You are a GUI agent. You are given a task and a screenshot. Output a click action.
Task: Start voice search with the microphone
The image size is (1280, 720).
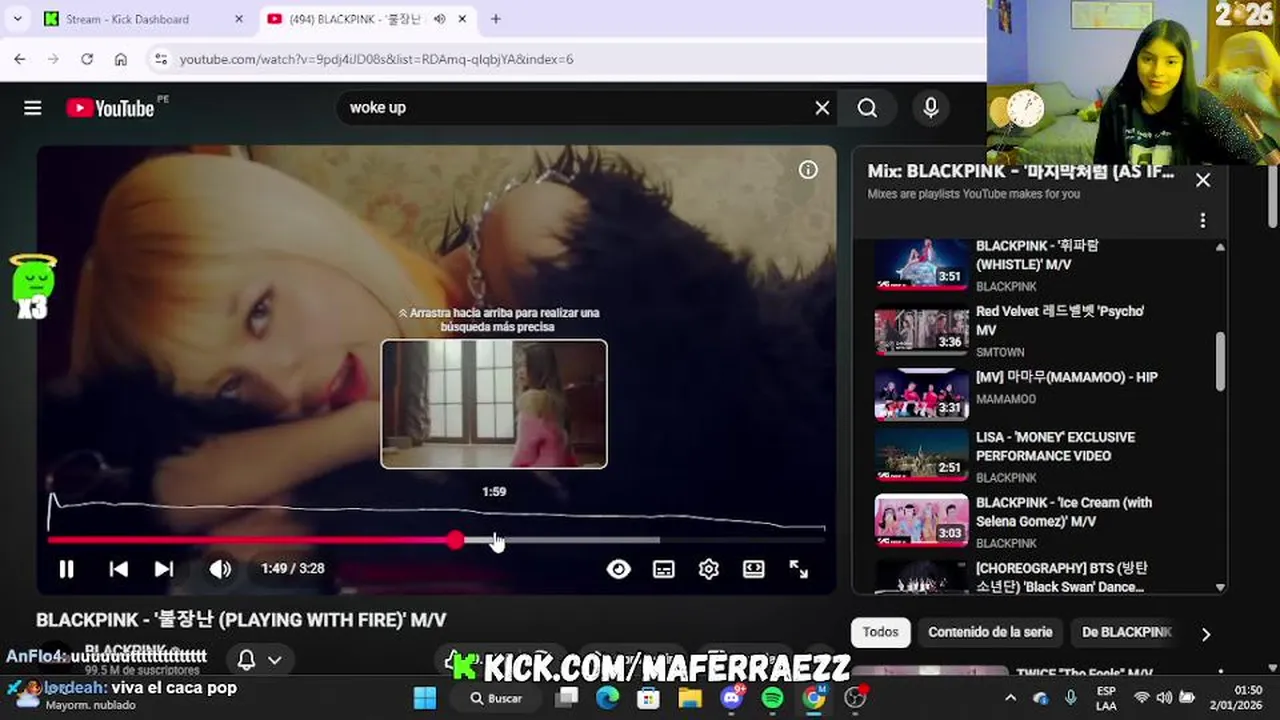(931, 108)
